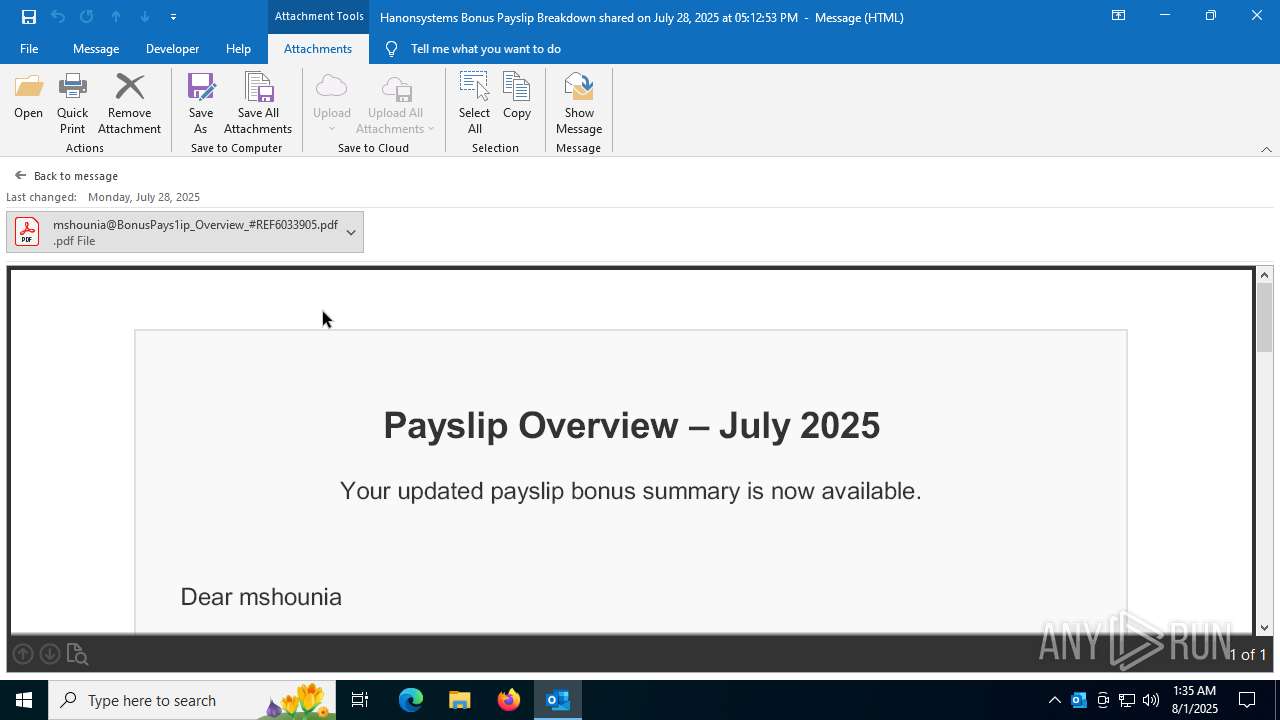Image resolution: width=1280 pixels, height=720 pixels.
Task: Launch Firefox from taskbar
Action: (509, 700)
